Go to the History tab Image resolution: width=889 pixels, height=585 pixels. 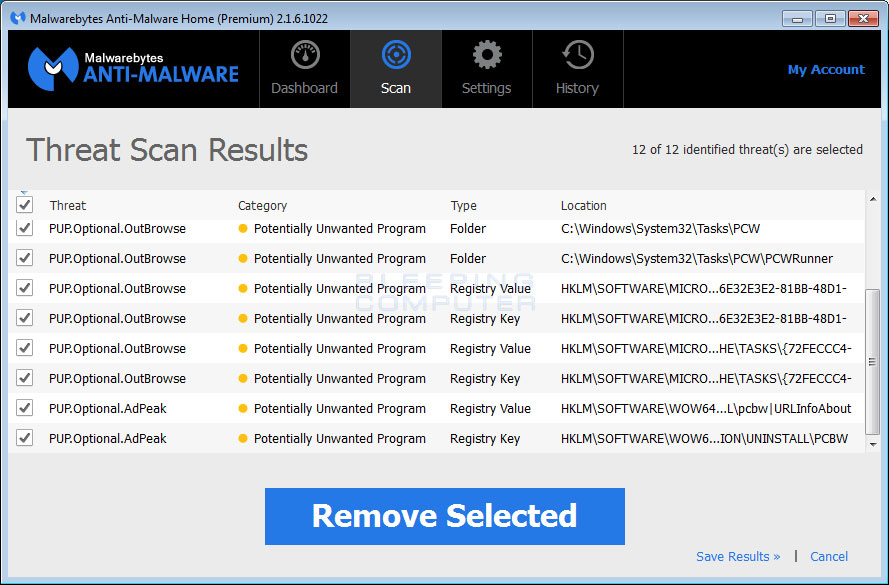tap(577, 69)
